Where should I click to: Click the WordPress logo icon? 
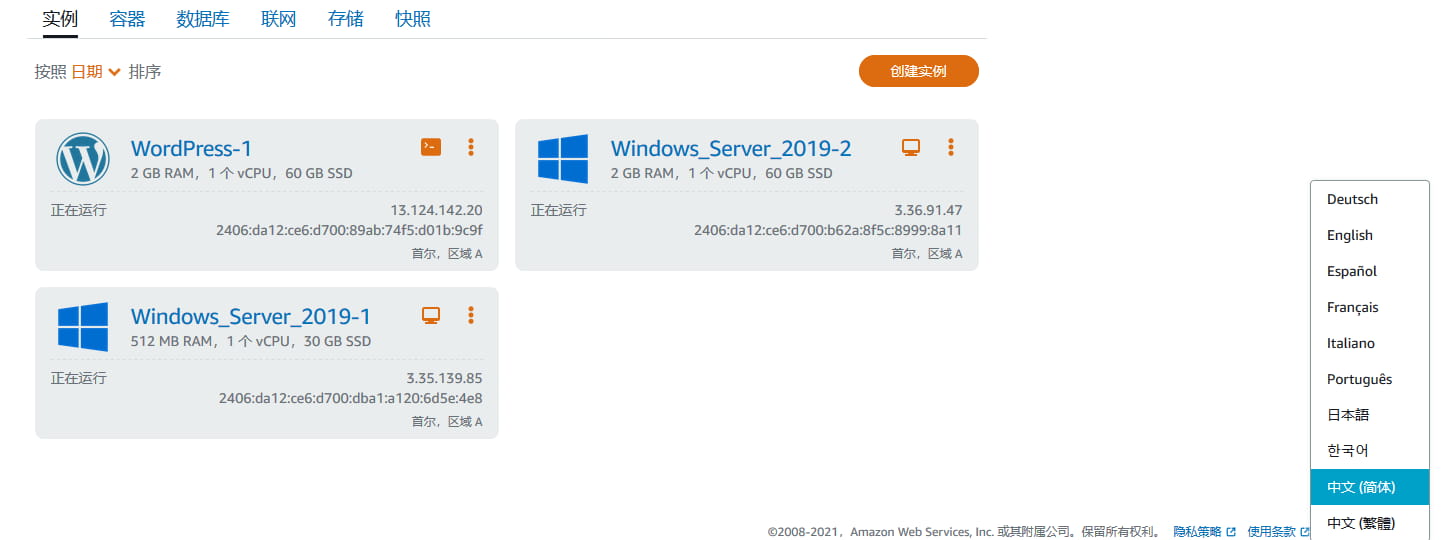(x=83, y=159)
